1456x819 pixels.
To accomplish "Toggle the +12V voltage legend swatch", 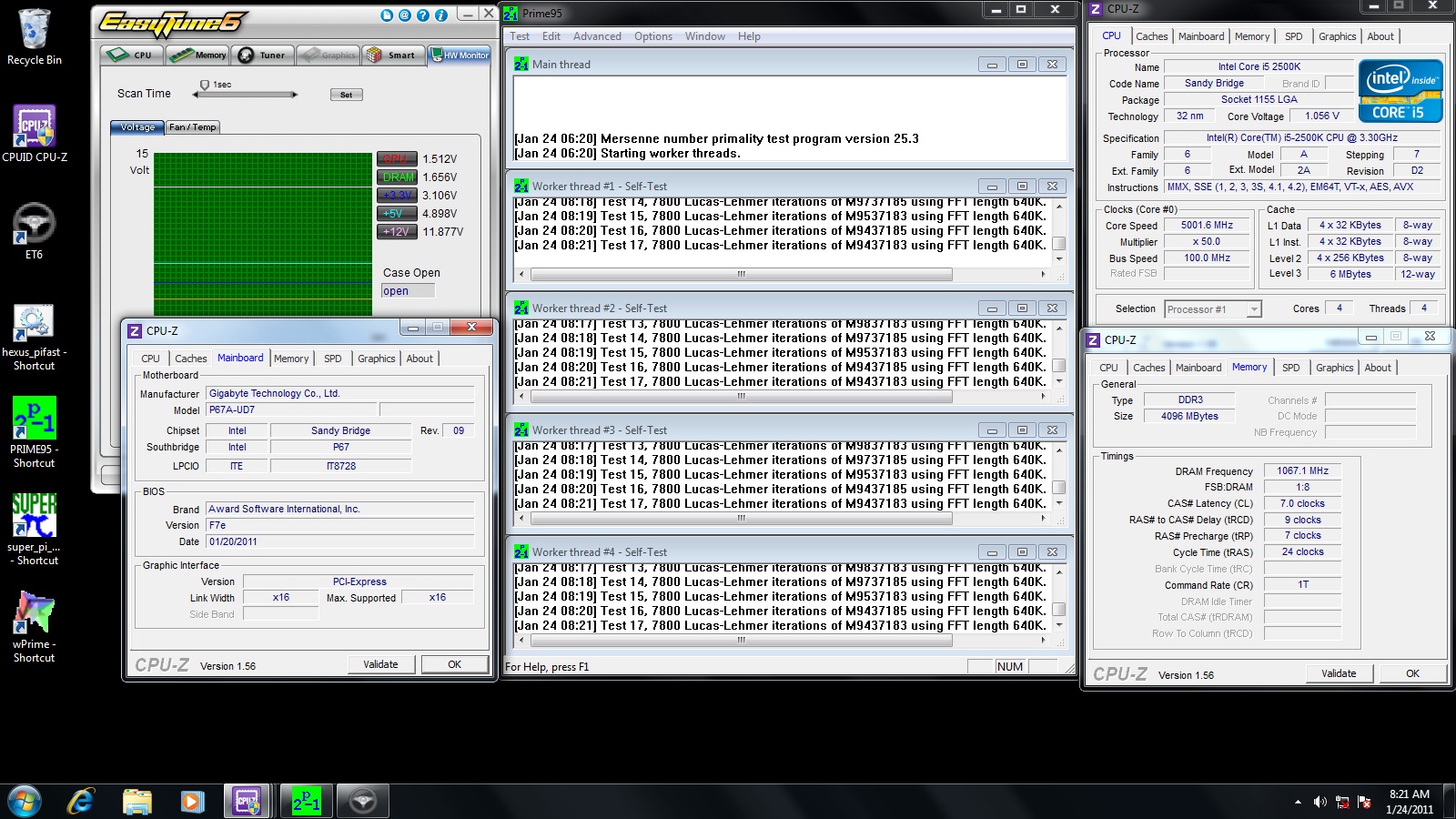I will click(397, 231).
